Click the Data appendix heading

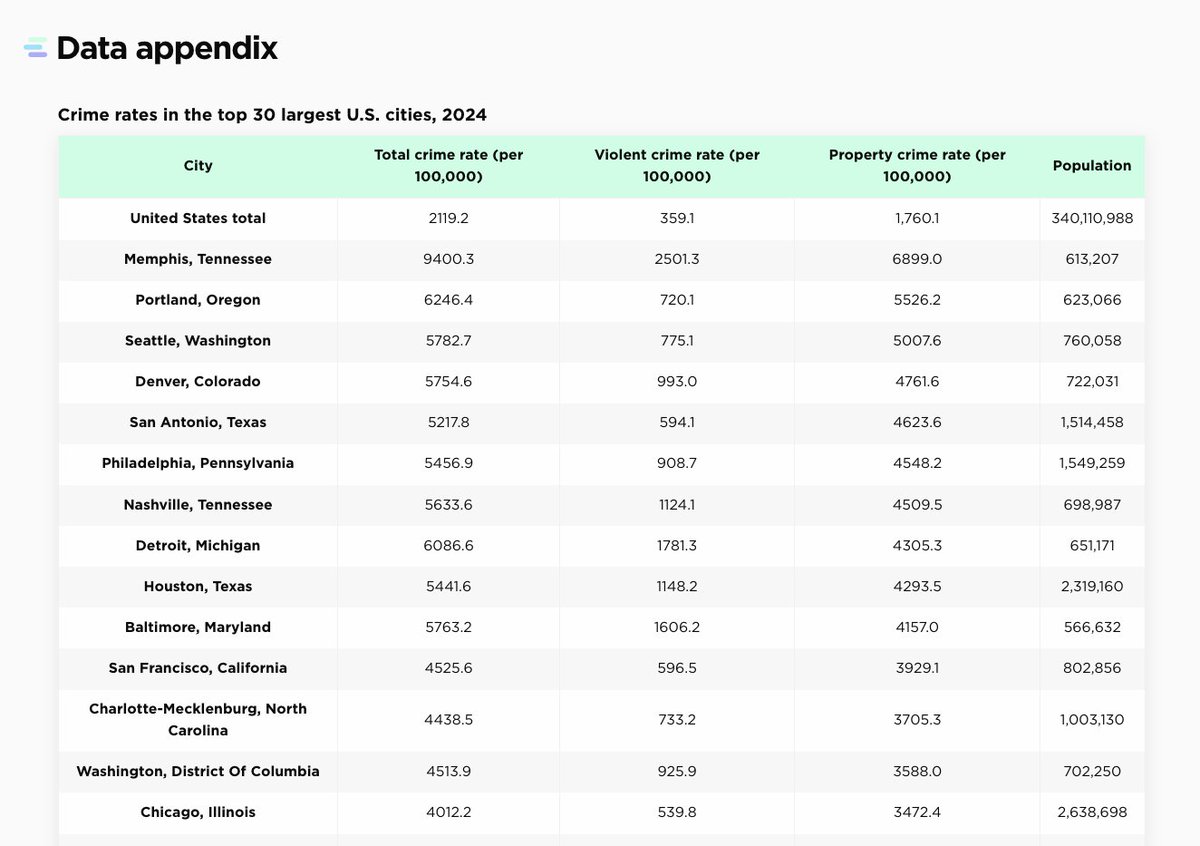click(x=167, y=47)
